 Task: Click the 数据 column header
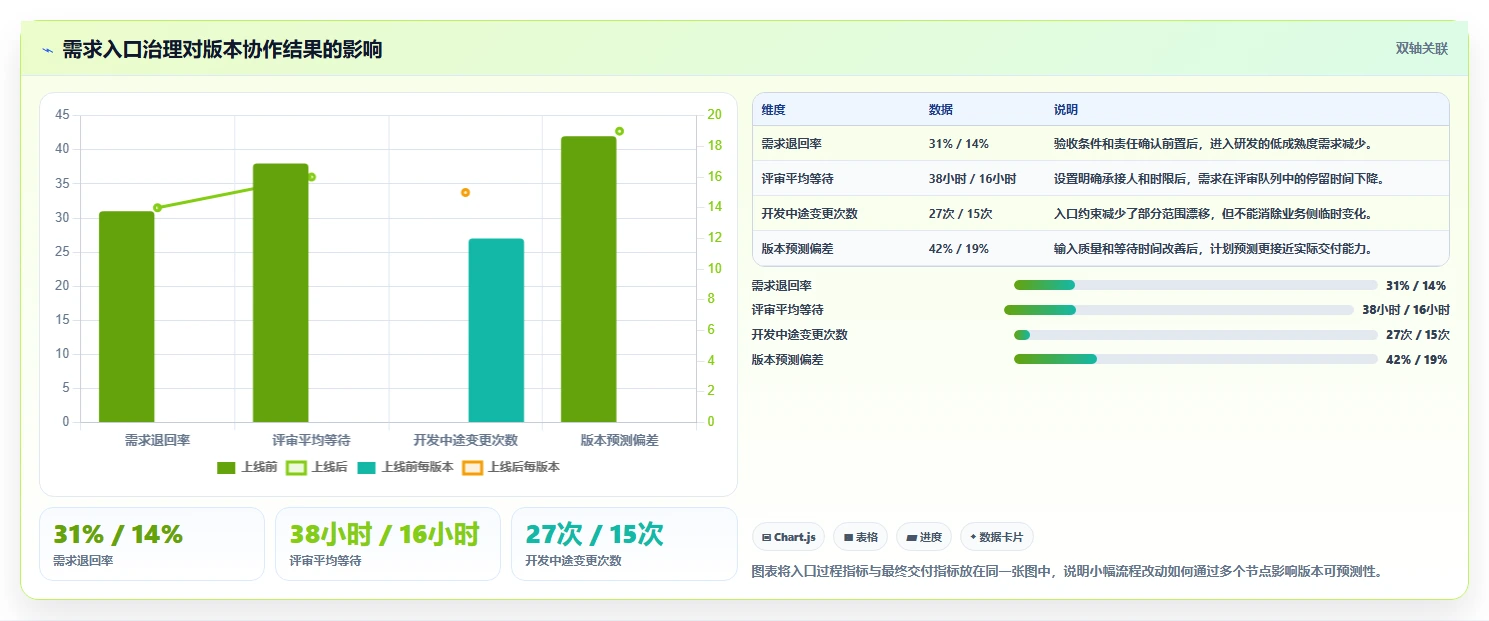(x=941, y=110)
